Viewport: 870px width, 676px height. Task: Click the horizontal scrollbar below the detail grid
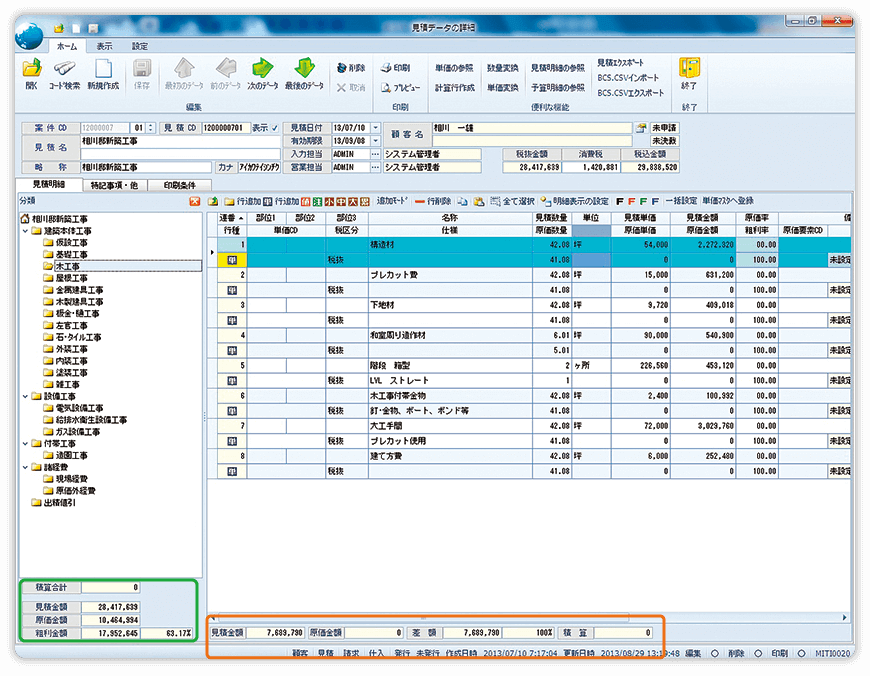[423, 617]
